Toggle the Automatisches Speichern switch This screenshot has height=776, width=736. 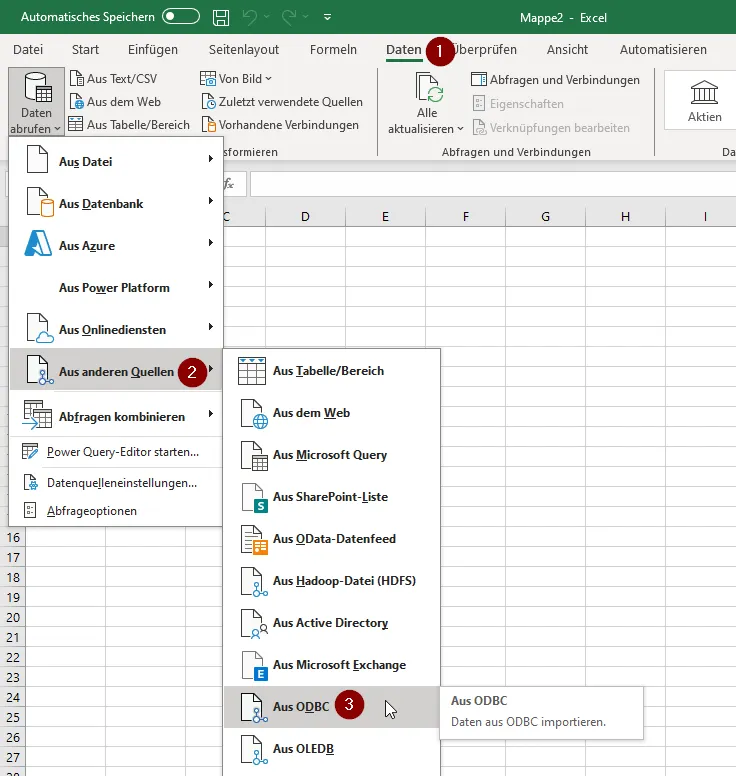click(181, 18)
